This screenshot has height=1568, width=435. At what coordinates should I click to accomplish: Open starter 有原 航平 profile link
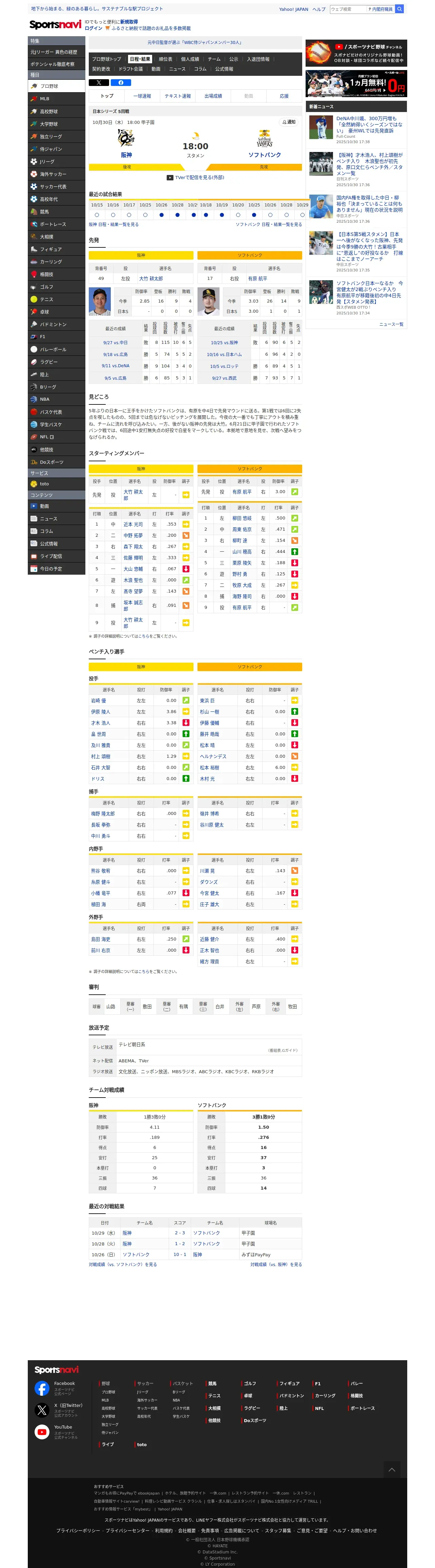[x=257, y=278]
